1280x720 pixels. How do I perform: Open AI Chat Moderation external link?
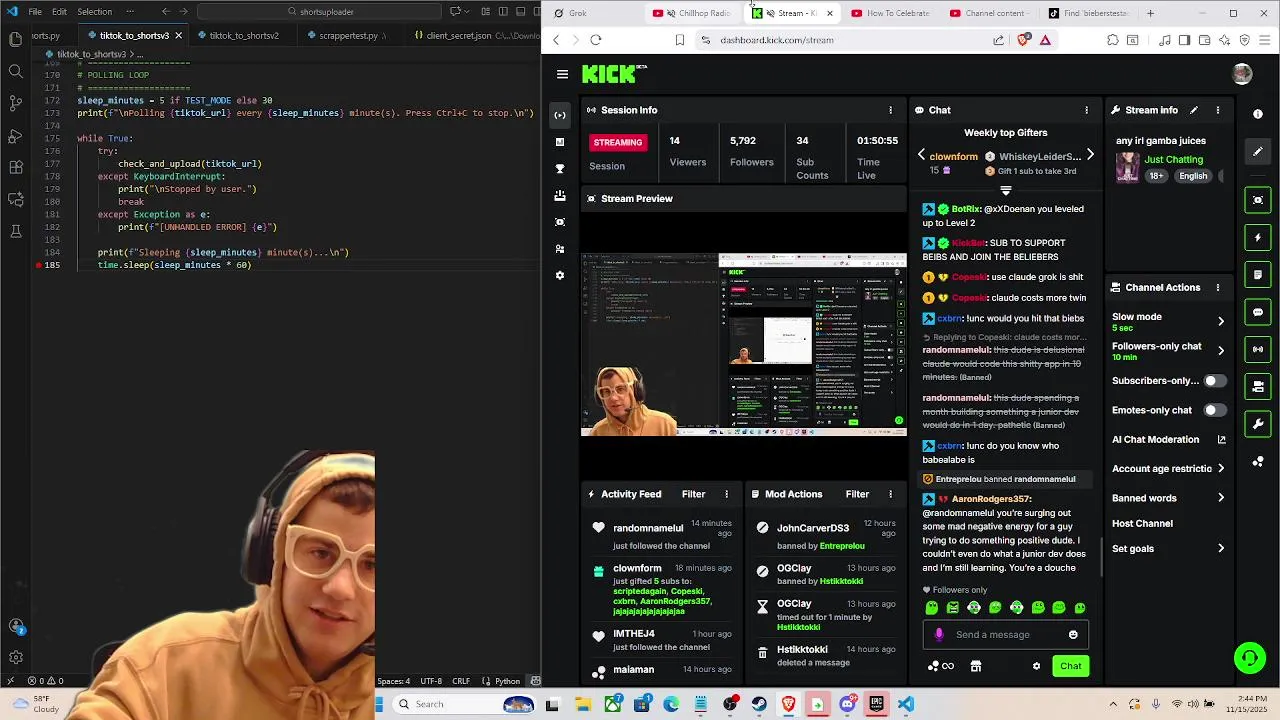1221,439
